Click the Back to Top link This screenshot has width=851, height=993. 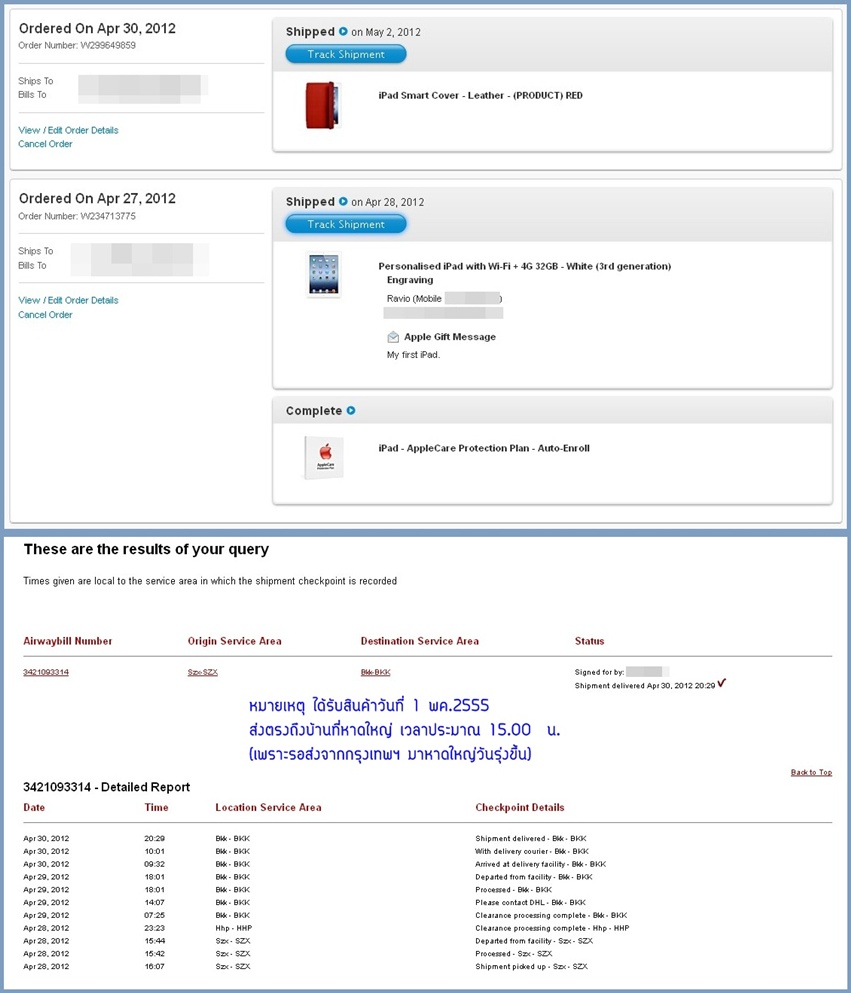pos(811,772)
